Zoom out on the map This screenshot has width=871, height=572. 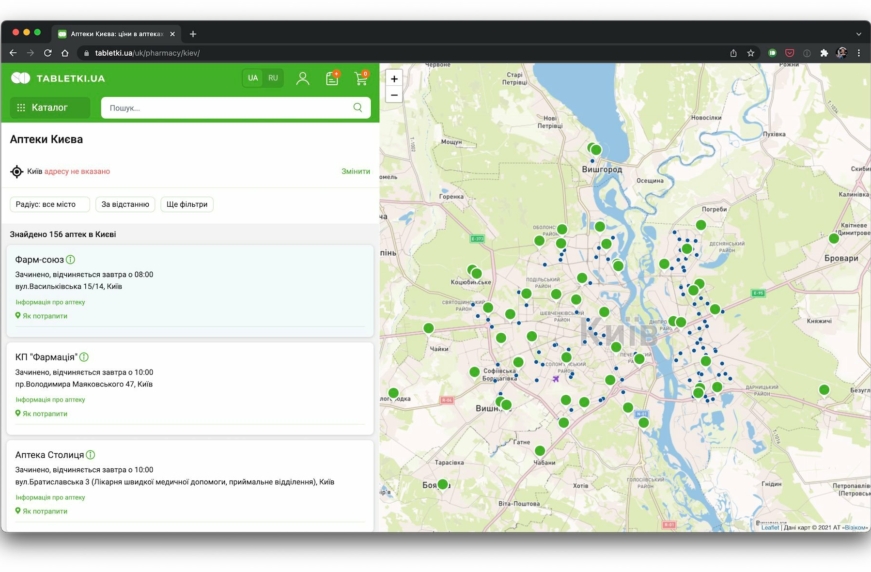(394, 95)
